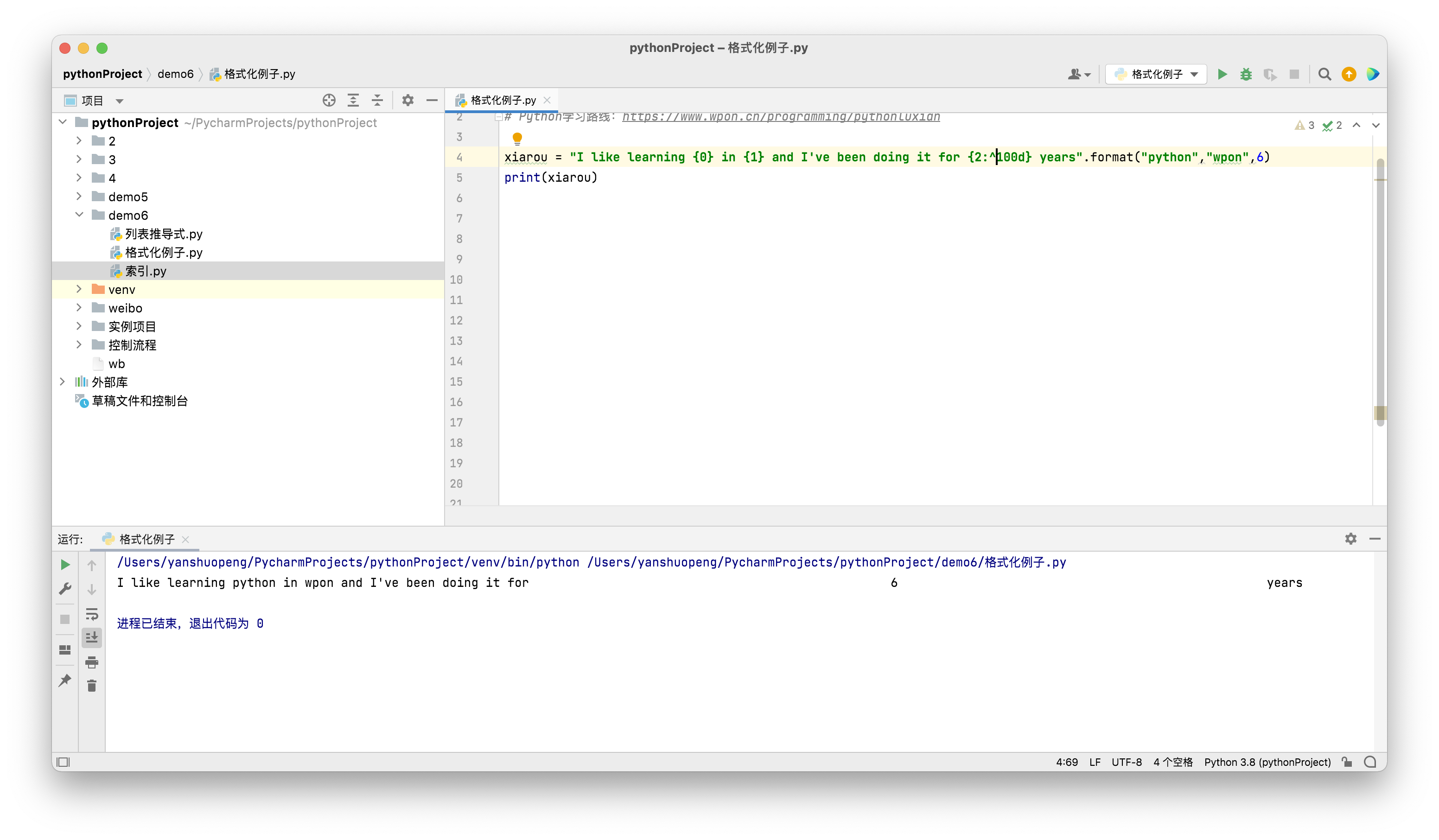This screenshot has width=1439, height=840.
Task: Click the Python 3.8 interpreter in the status bar
Action: click(x=1267, y=762)
